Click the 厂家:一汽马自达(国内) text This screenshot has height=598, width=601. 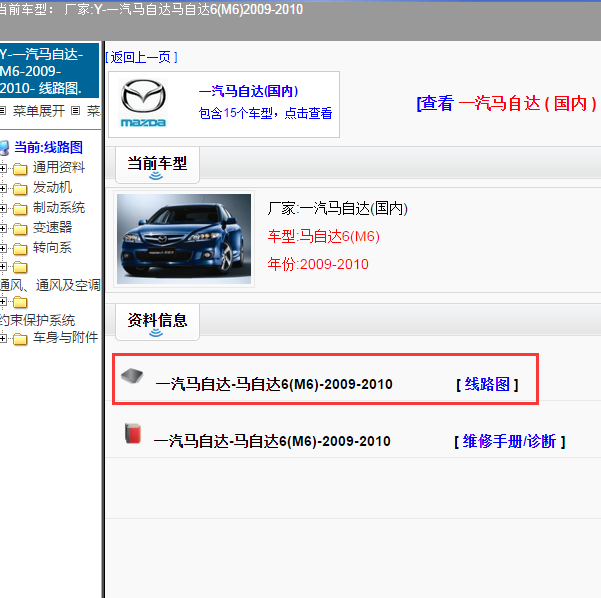pos(337,209)
